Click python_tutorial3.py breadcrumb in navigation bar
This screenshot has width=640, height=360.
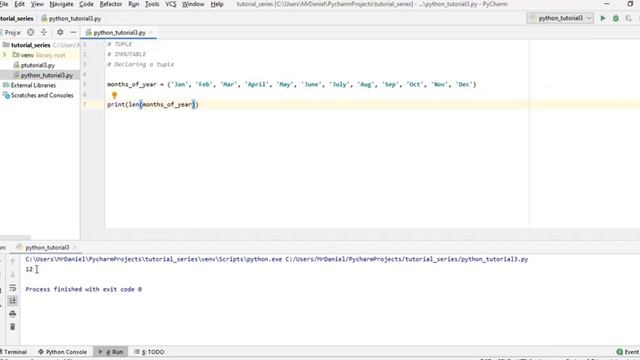71,18
